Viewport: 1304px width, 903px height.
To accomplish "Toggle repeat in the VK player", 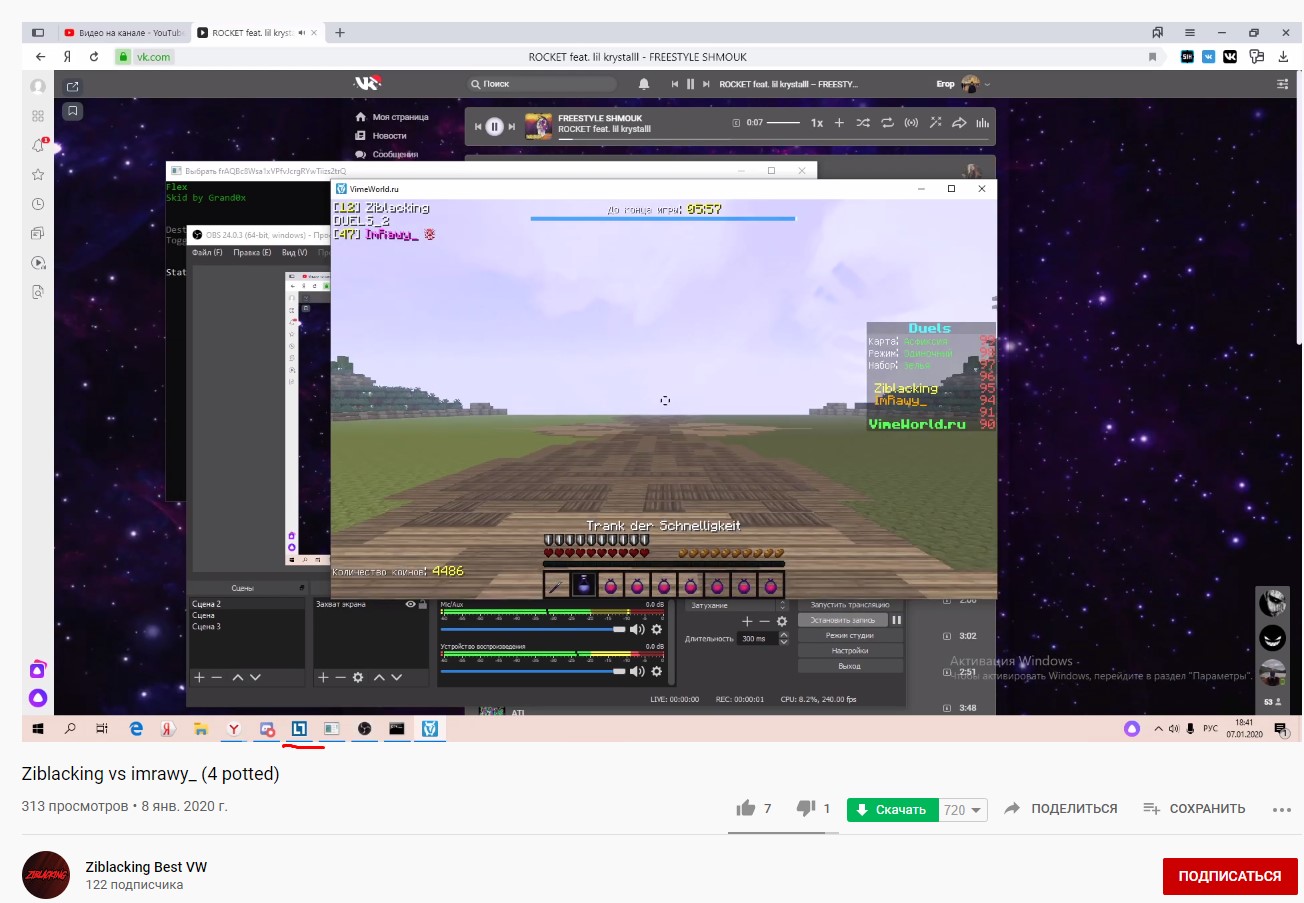I will coord(887,123).
